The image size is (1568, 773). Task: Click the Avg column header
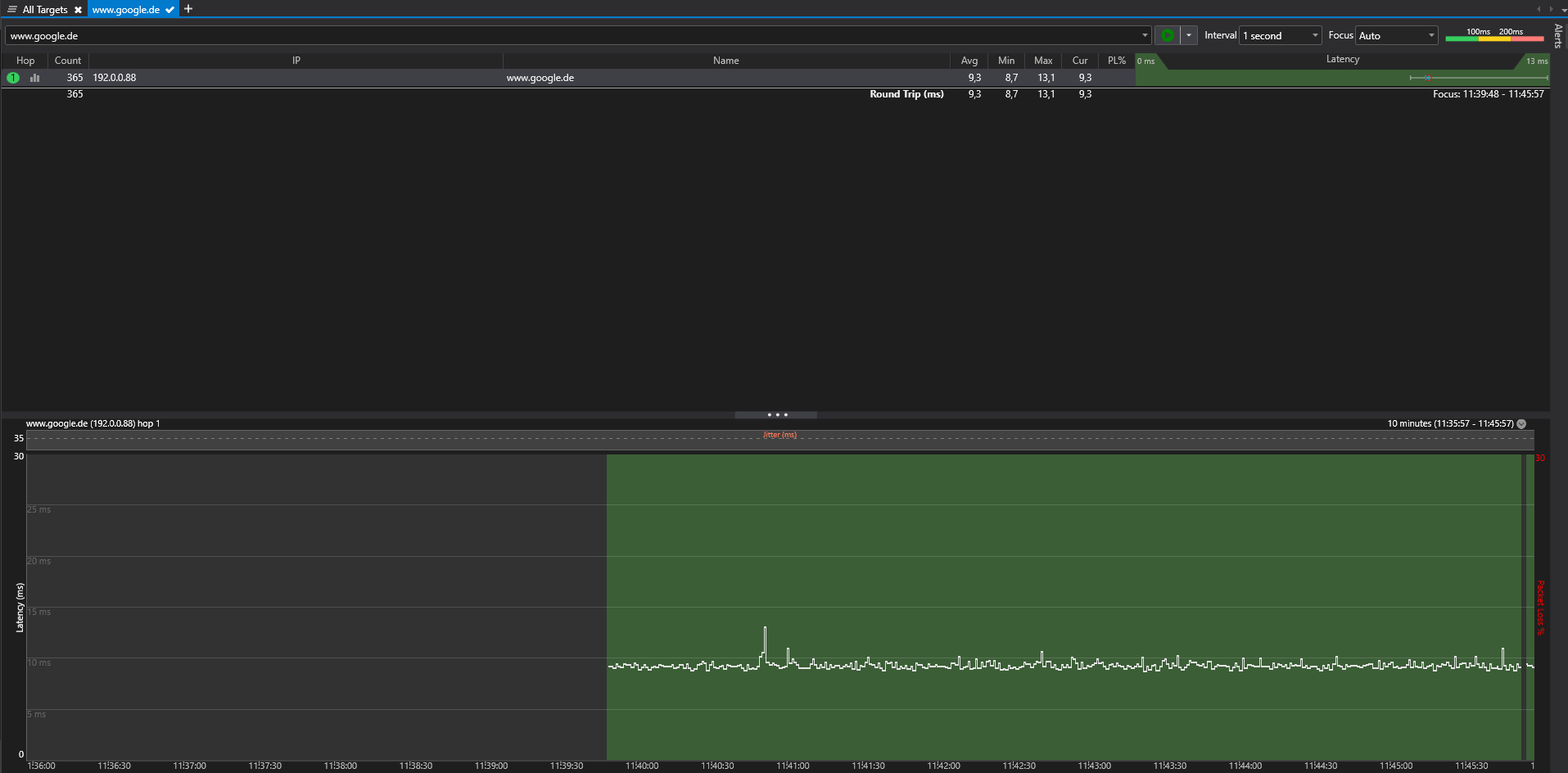tap(969, 61)
